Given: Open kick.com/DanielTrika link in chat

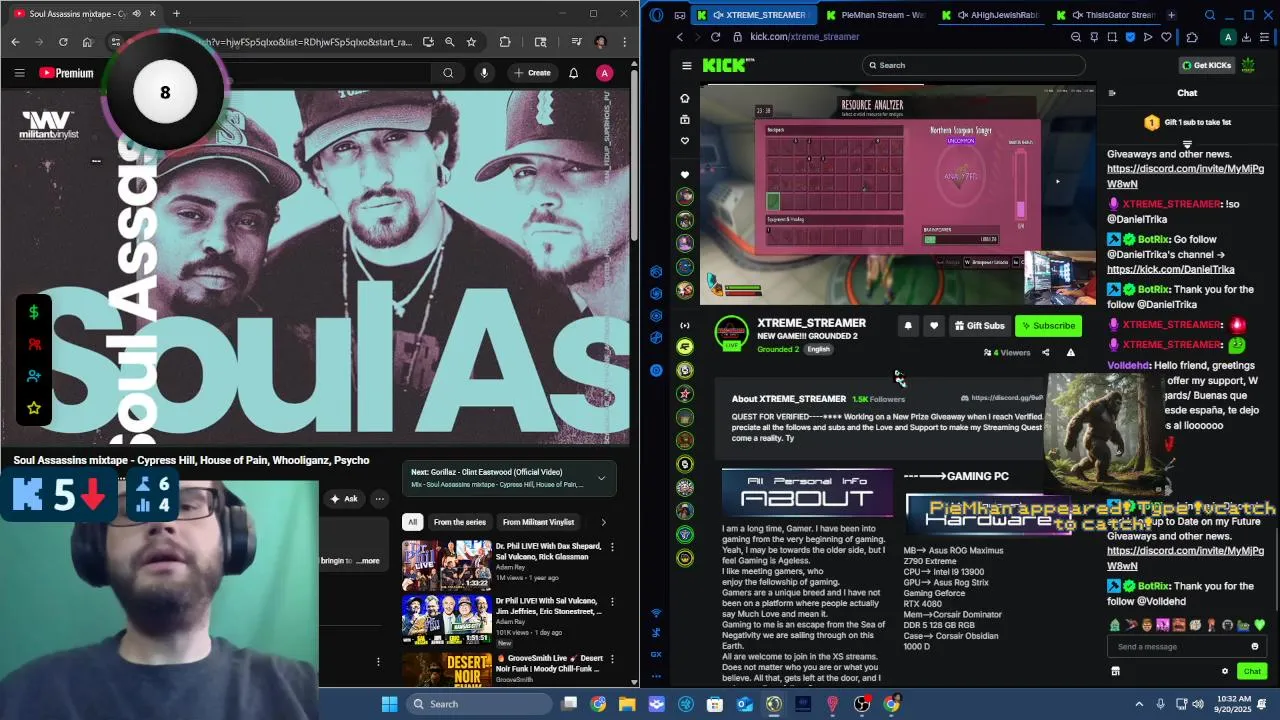Looking at the screenshot, I should click(x=1170, y=269).
